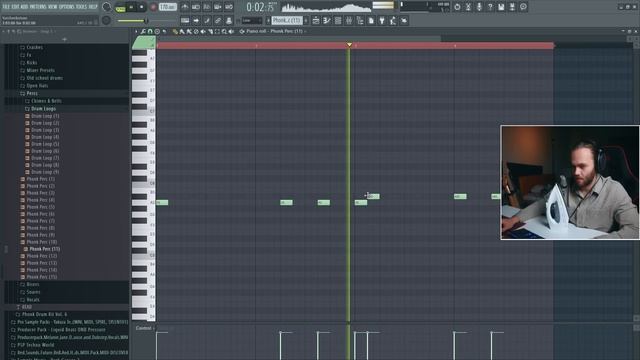Open the PATTERNS menu

39,7
